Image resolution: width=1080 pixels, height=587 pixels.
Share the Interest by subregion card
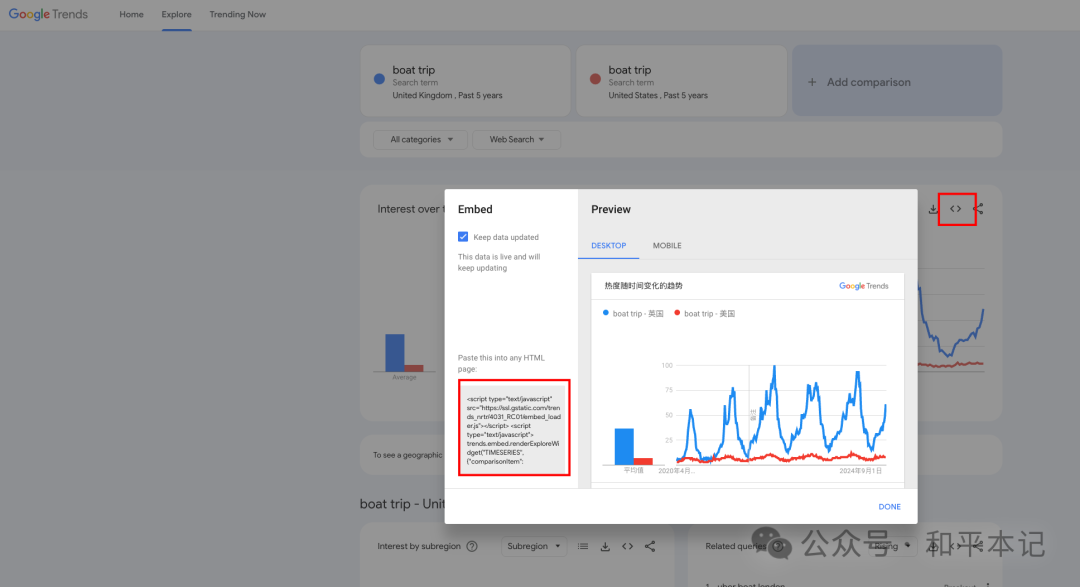[x=650, y=546]
